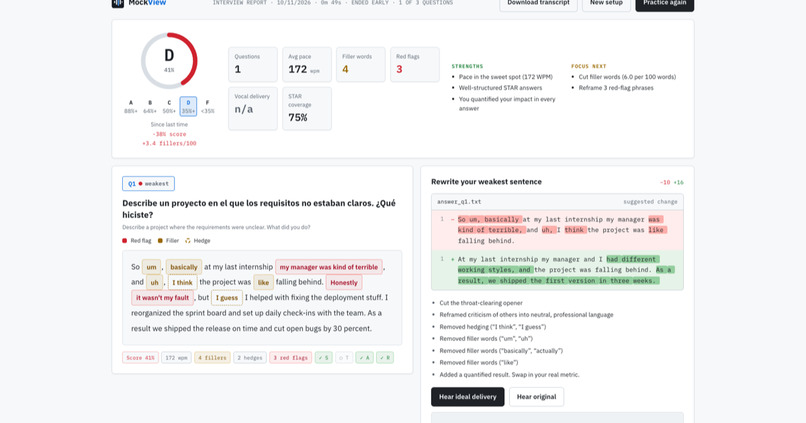Start Practice again session

point(665,4)
